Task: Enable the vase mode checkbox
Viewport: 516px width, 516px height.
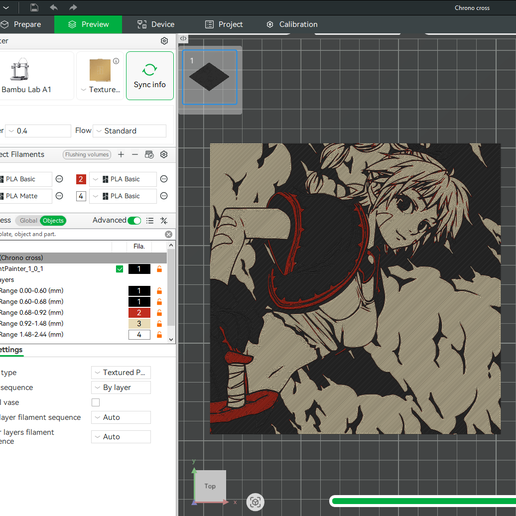Action: pyautogui.click(x=96, y=402)
